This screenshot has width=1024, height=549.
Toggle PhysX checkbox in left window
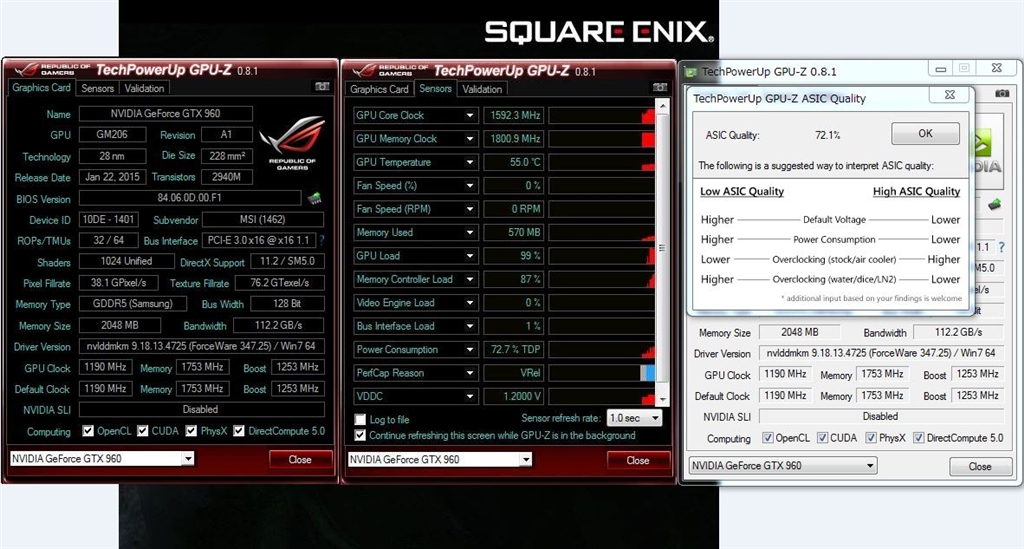click(191, 431)
